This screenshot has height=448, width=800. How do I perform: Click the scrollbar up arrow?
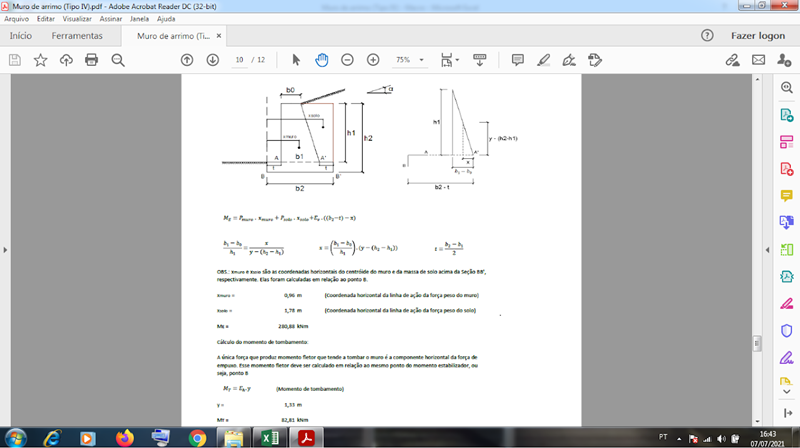tap(757, 79)
